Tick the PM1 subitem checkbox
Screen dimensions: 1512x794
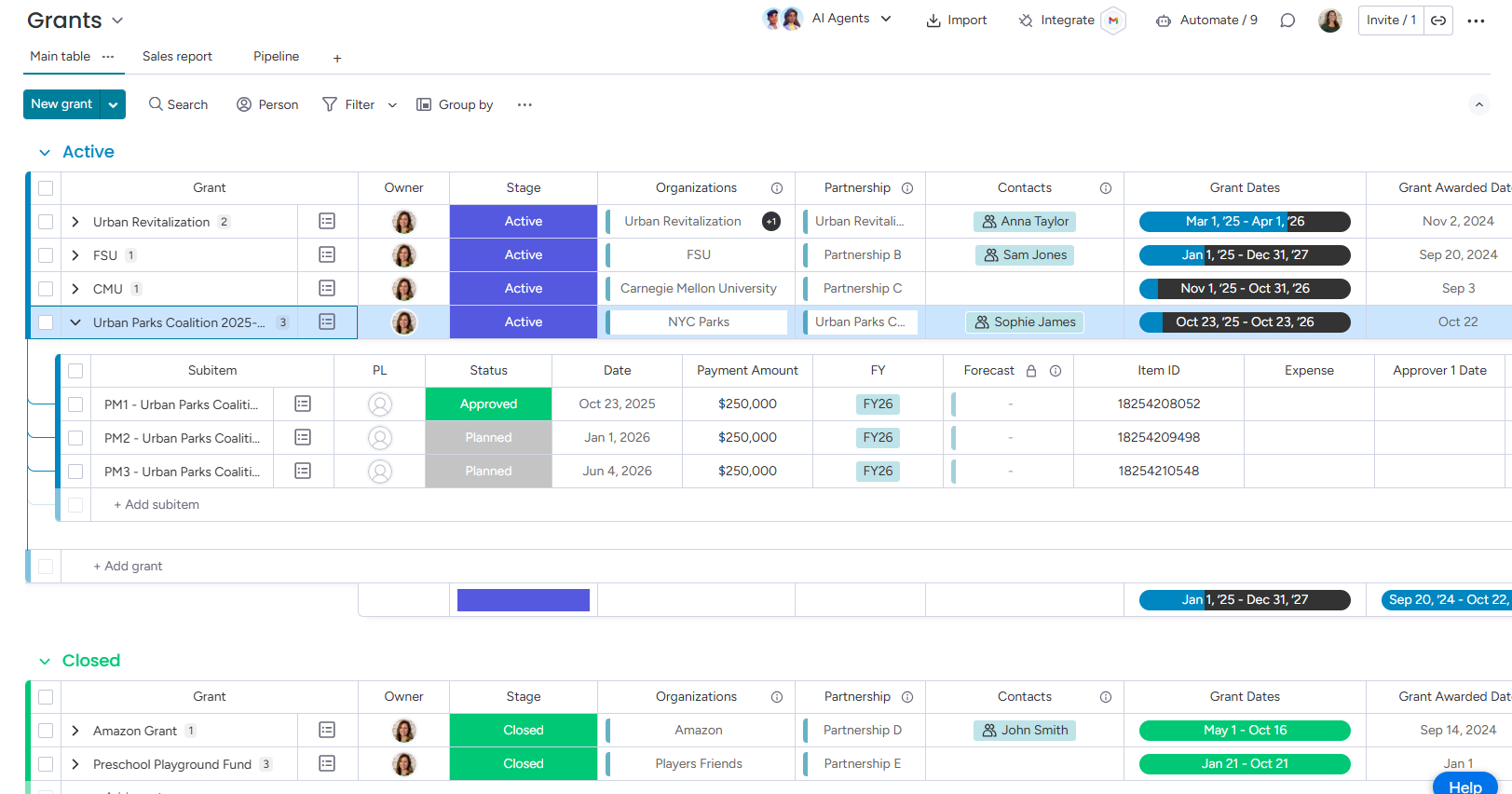(75, 404)
